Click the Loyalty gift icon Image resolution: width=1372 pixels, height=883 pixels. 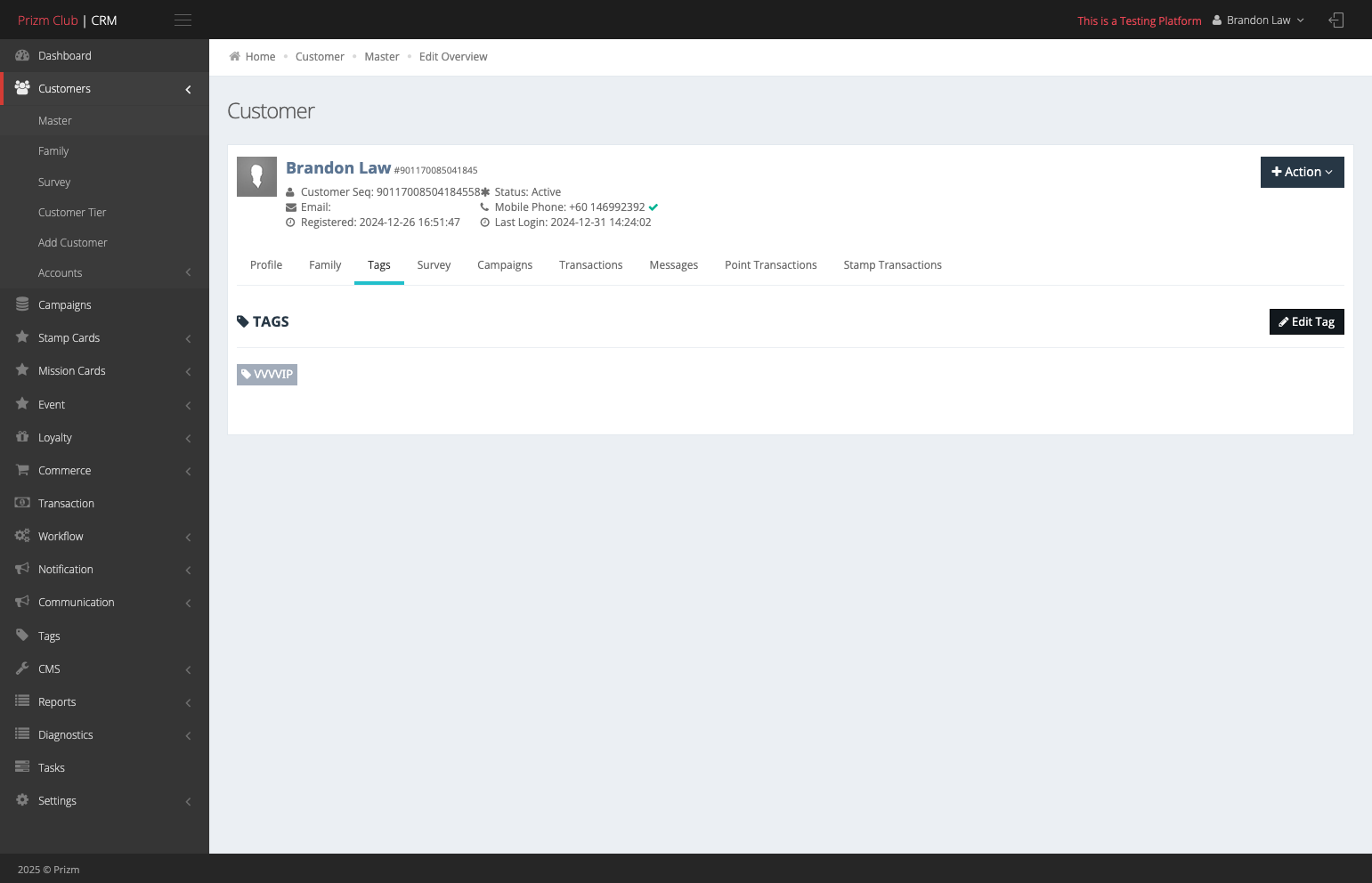pyautogui.click(x=22, y=437)
